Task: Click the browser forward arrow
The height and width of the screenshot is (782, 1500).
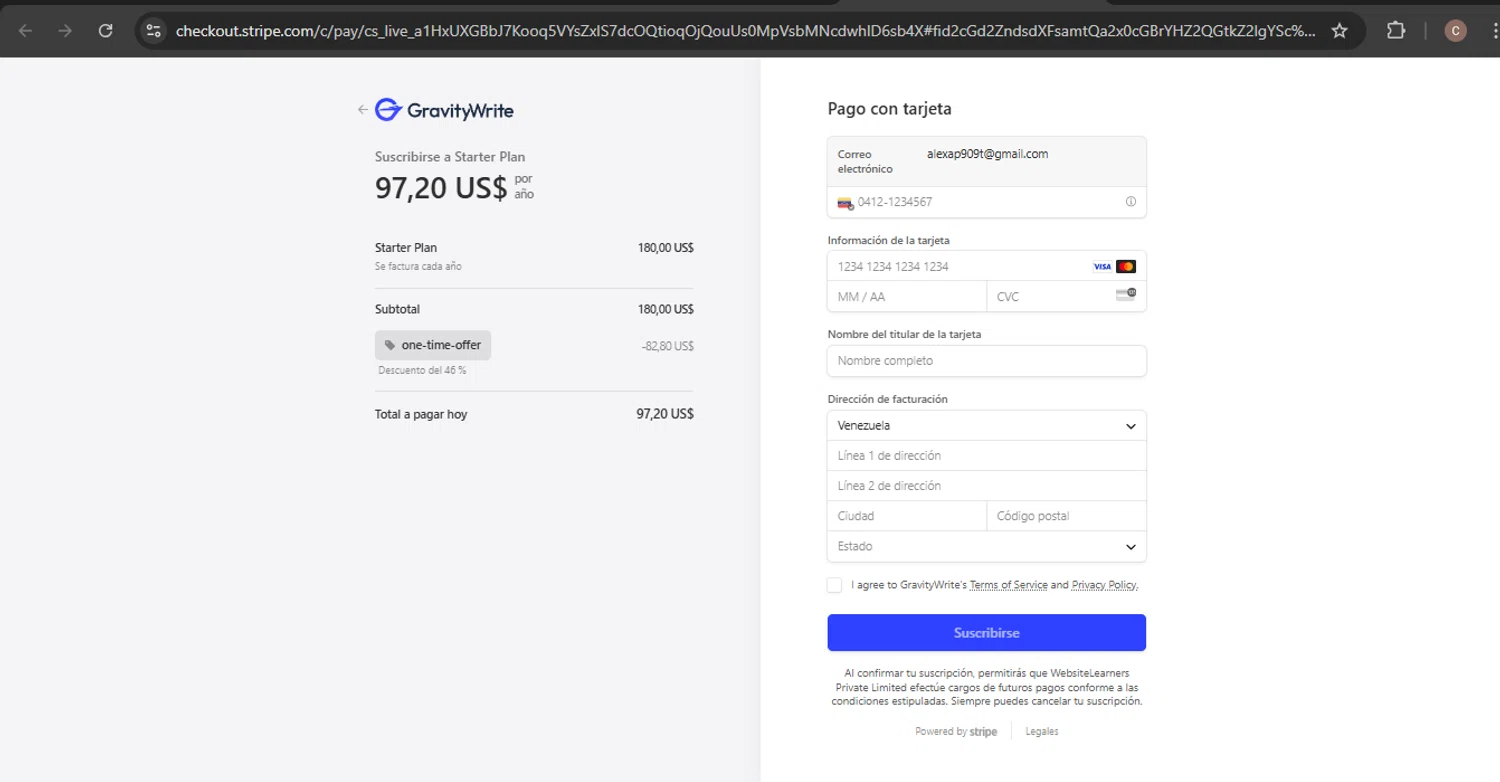Action: tap(65, 31)
